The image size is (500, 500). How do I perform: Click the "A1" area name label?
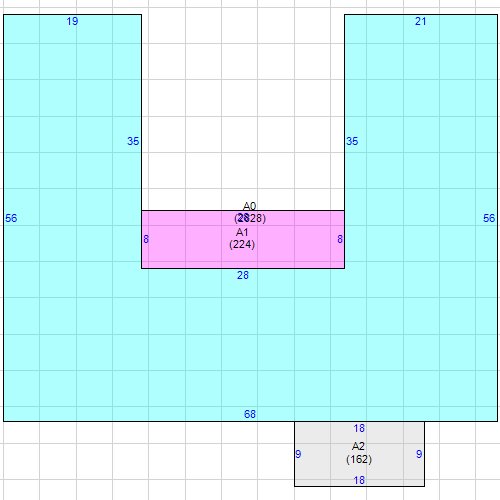point(242,232)
